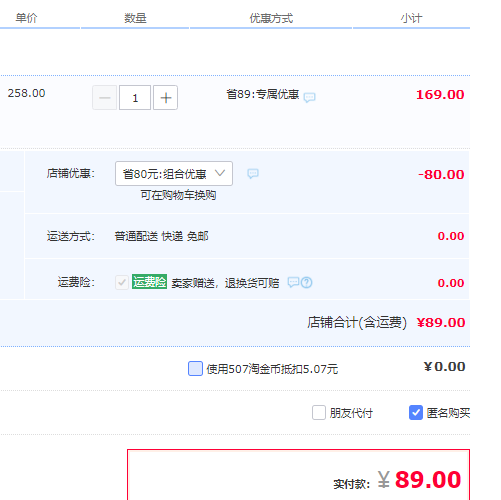Decrease quantity with the minus button

pos(104,98)
